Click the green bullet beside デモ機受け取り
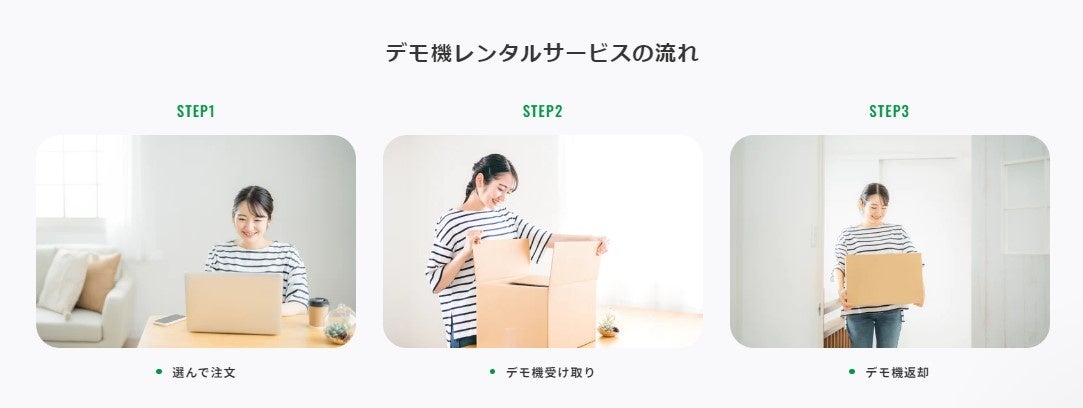 492,371
